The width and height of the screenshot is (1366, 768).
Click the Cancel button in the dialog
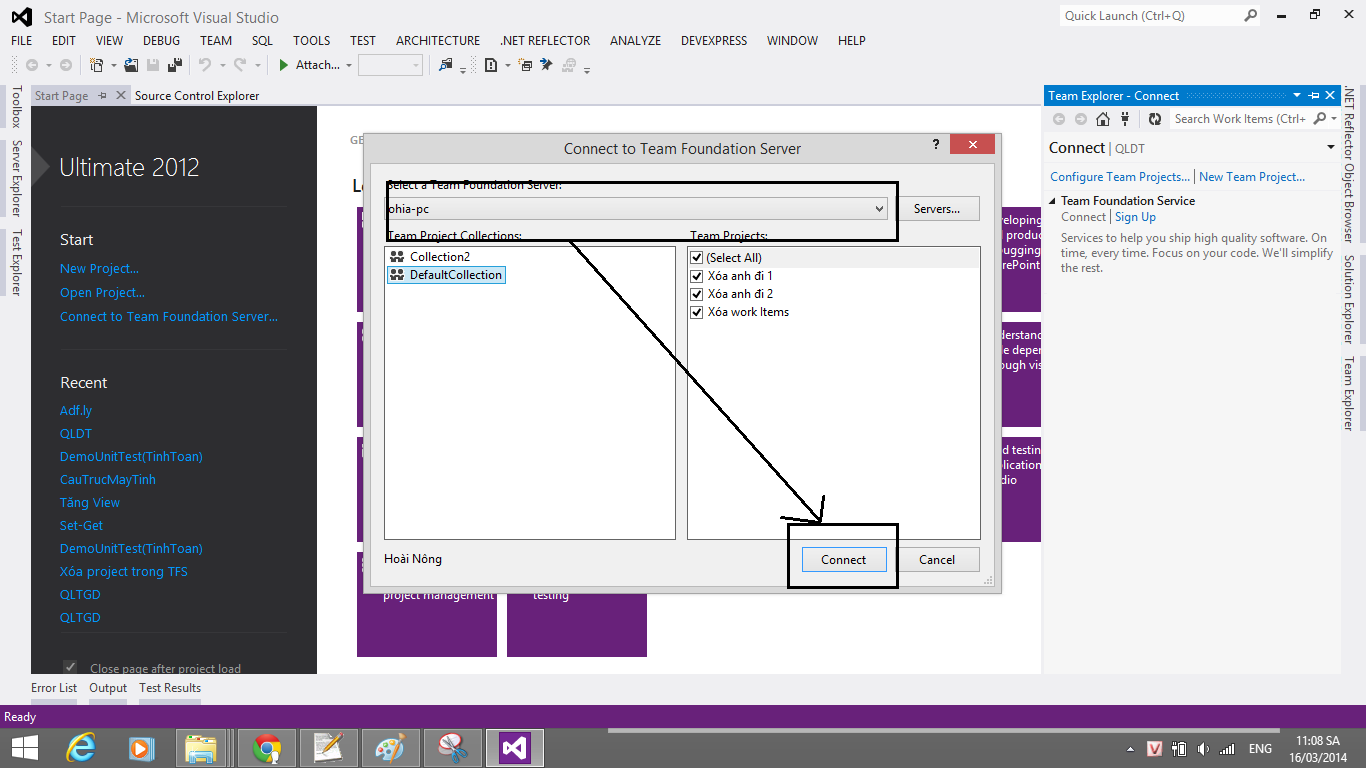point(937,560)
